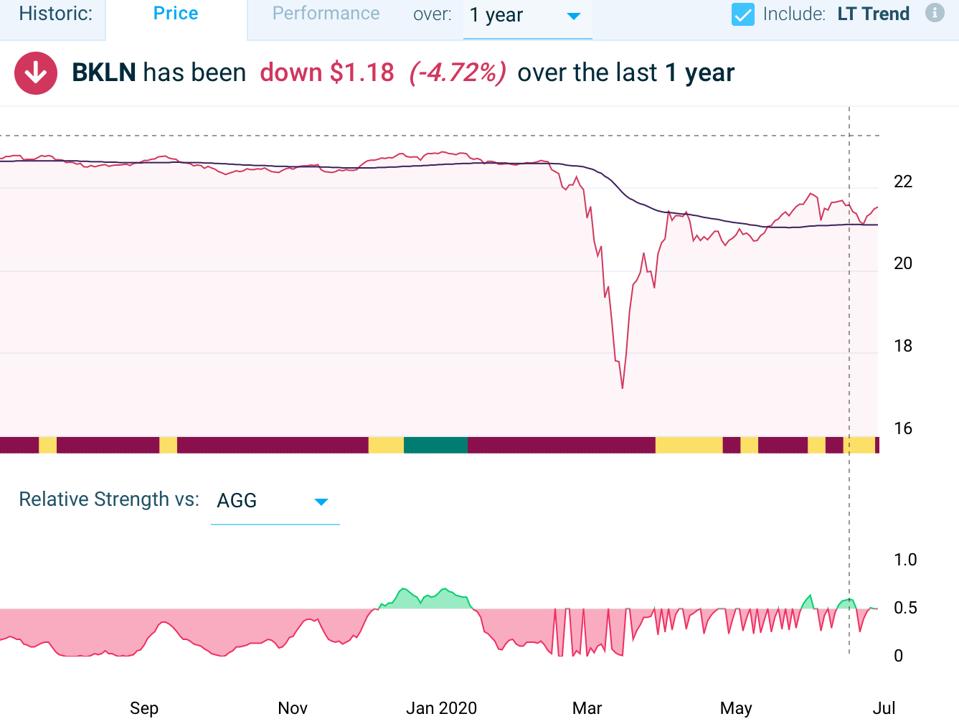Click the Relative Strength vs label
The width and height of the screenshot is (959, 724).
(x=110, y=499)
